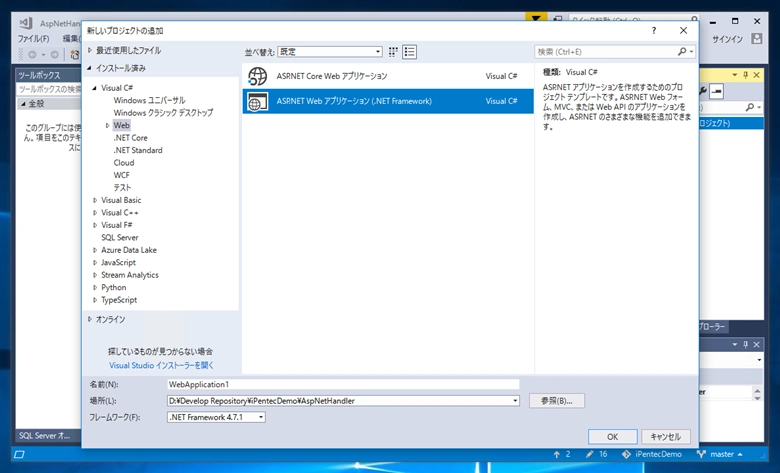Expand the Python node

(x=95, y=287)
